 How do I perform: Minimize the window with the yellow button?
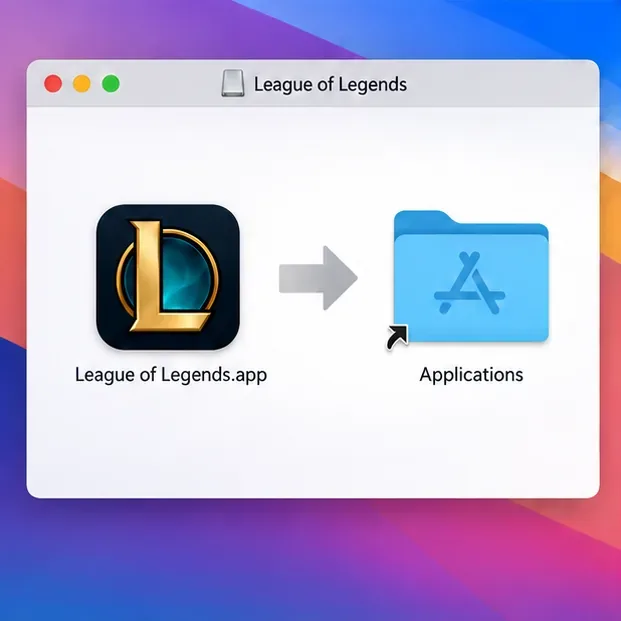[x=82, y=84]
